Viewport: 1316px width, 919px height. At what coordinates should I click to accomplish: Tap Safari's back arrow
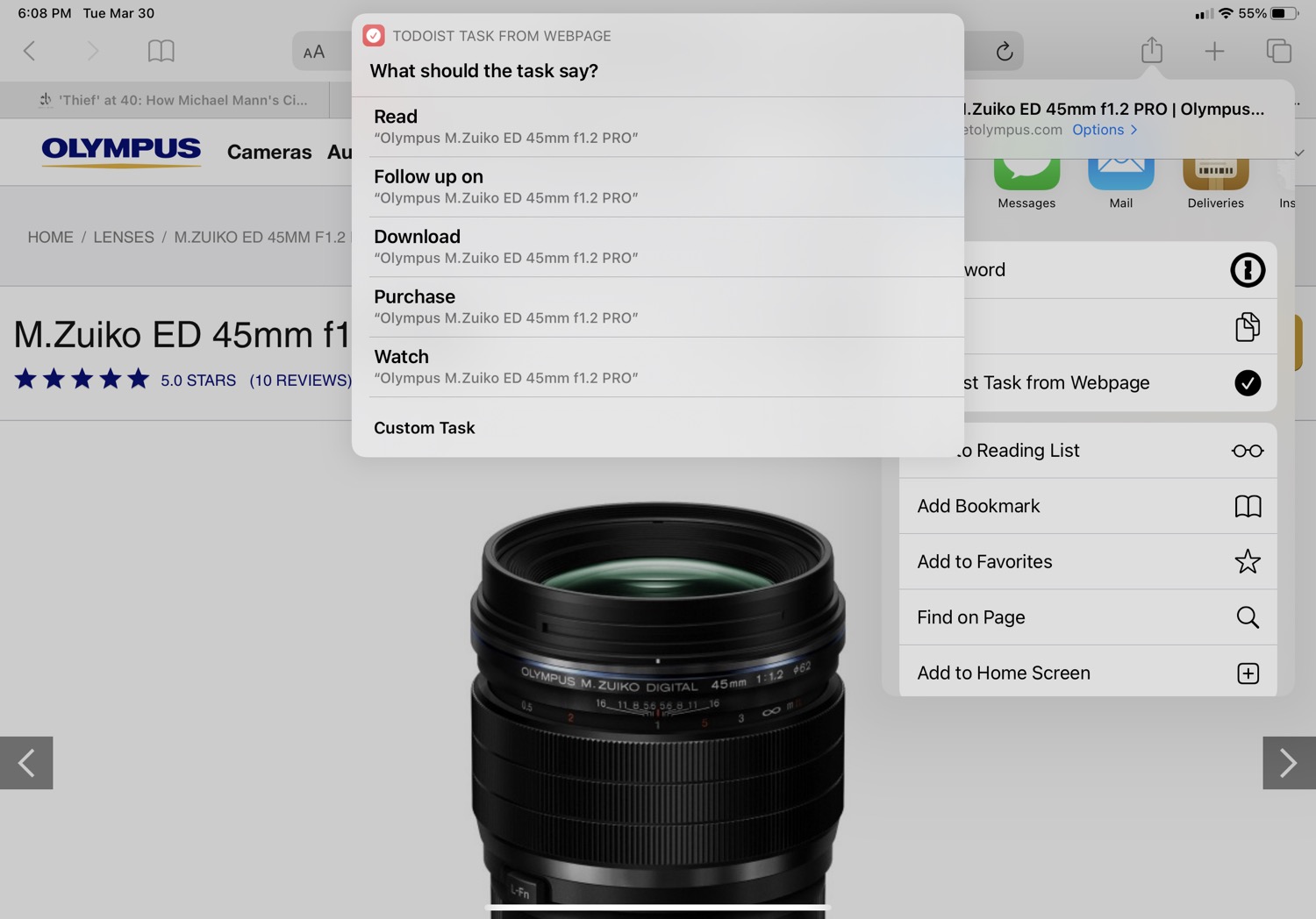pos(29,51)
